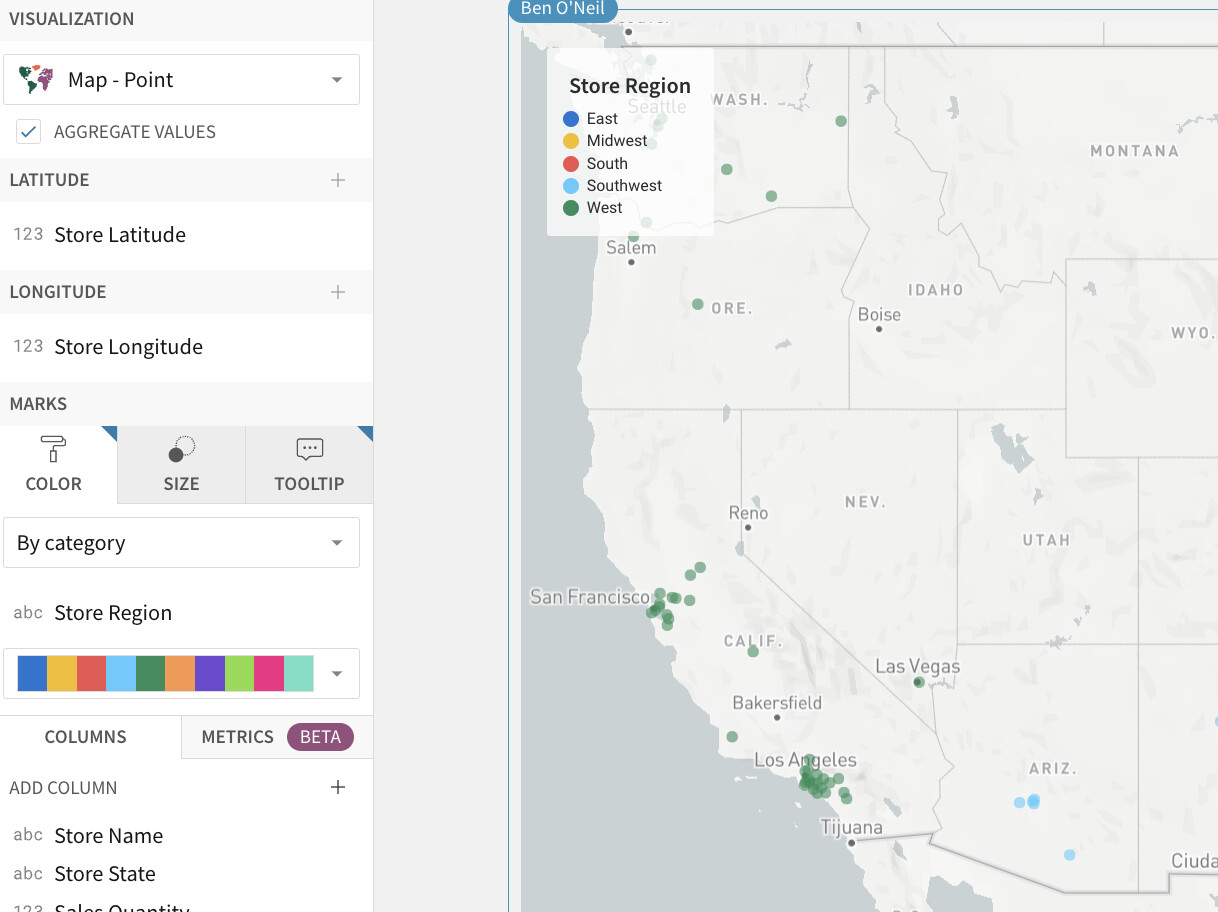1218x912 pixels.
Task: Select the Columns tab
Action: click(x=87, y=737)
